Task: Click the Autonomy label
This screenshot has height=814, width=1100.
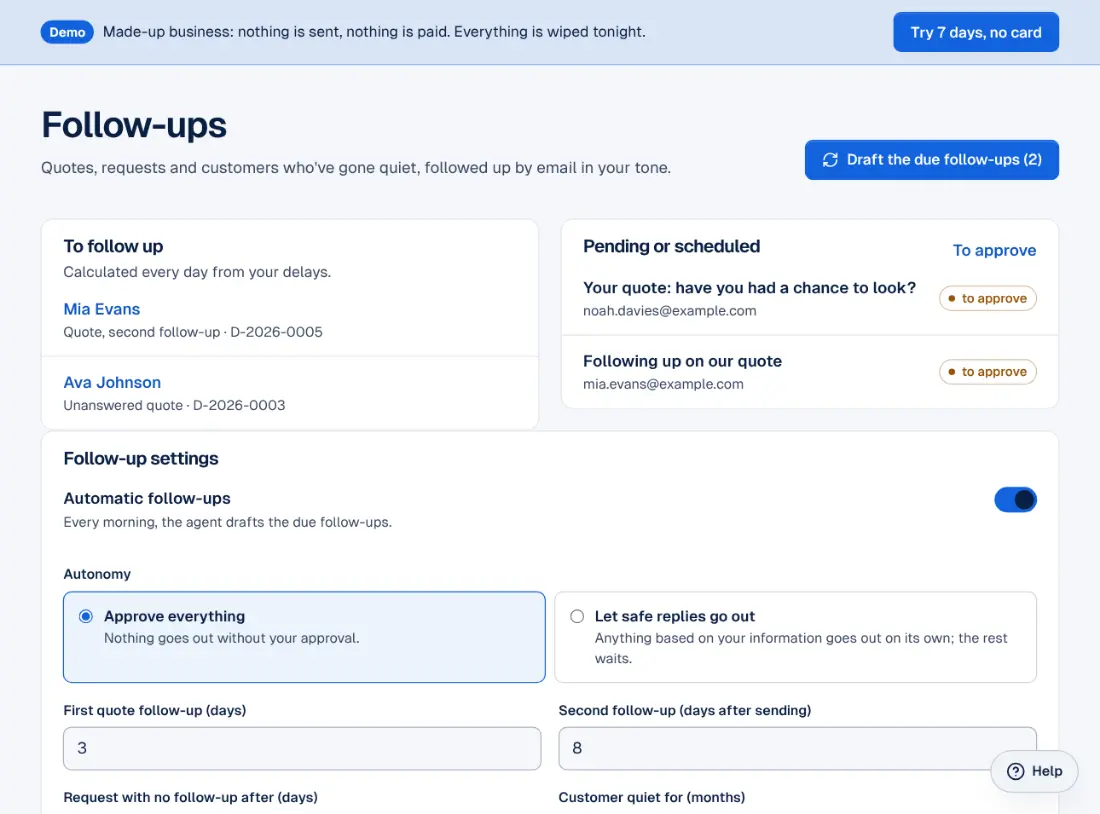Action: [x=97, y=574]
